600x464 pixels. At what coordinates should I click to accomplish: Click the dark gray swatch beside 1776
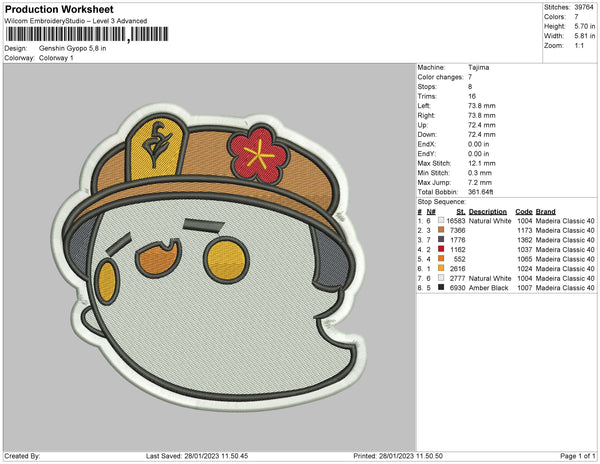click(441, 240)
